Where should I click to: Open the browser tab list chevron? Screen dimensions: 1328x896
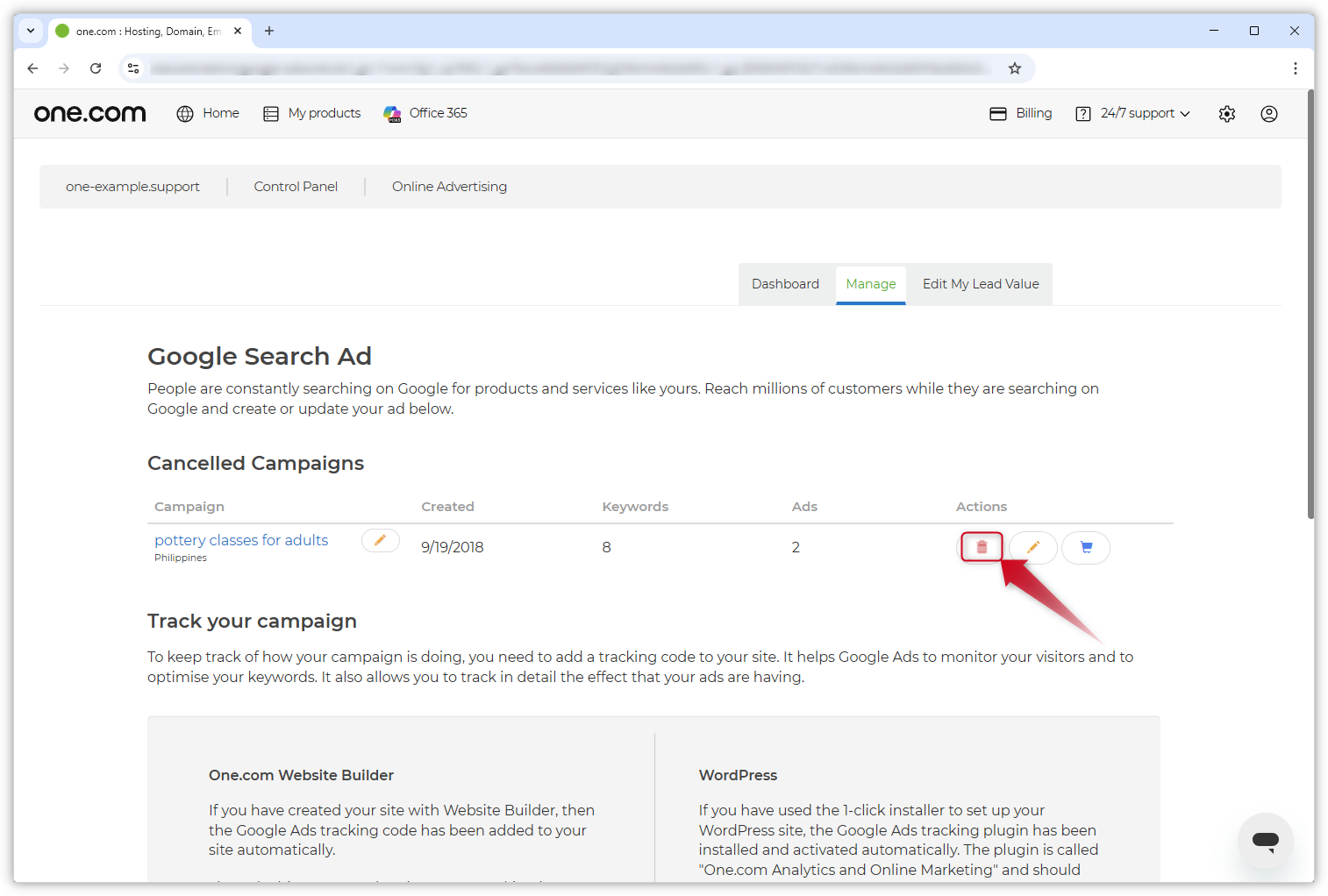[x=31, y=31]
